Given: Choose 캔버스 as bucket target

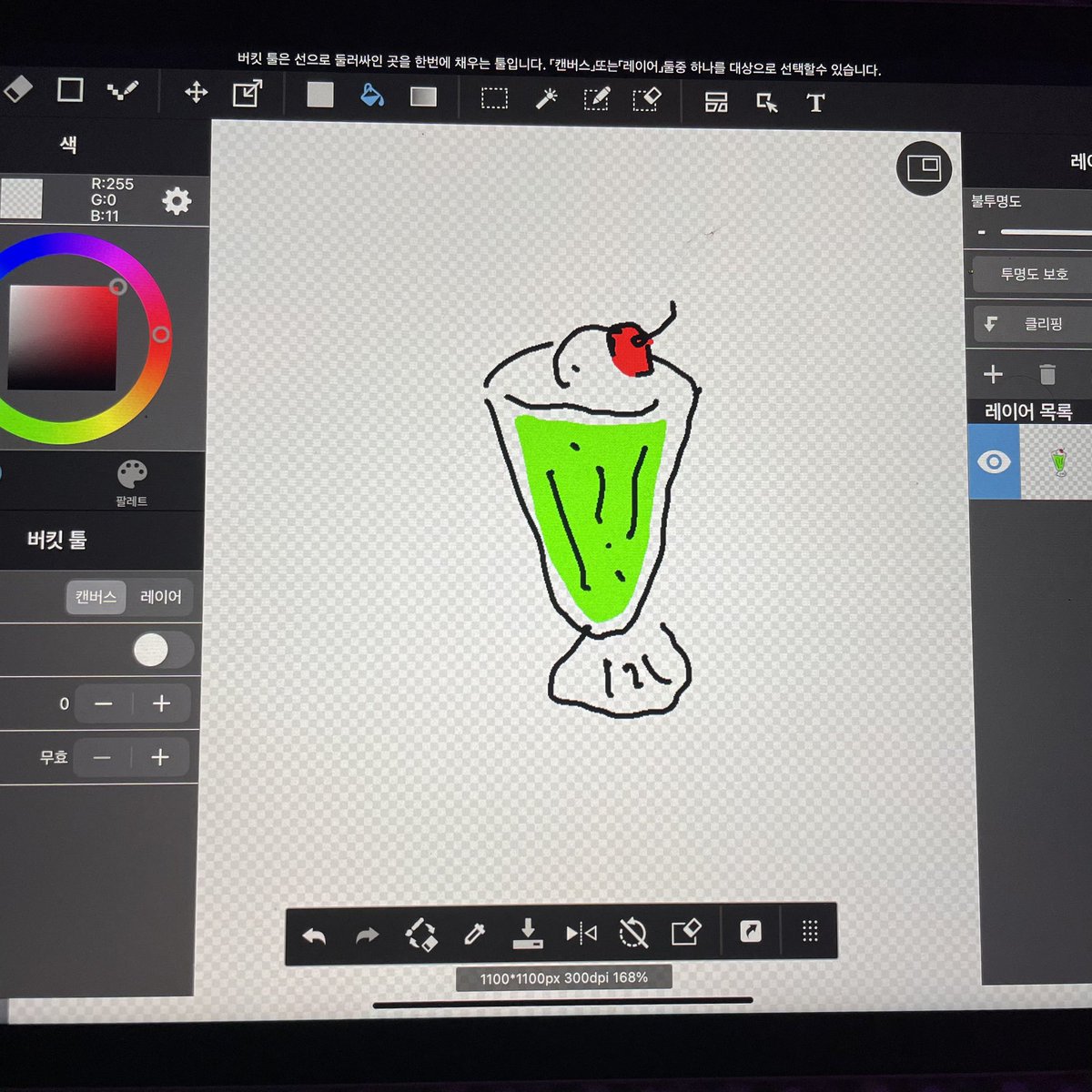Looking at the screenshot, I should pos(96,597).
